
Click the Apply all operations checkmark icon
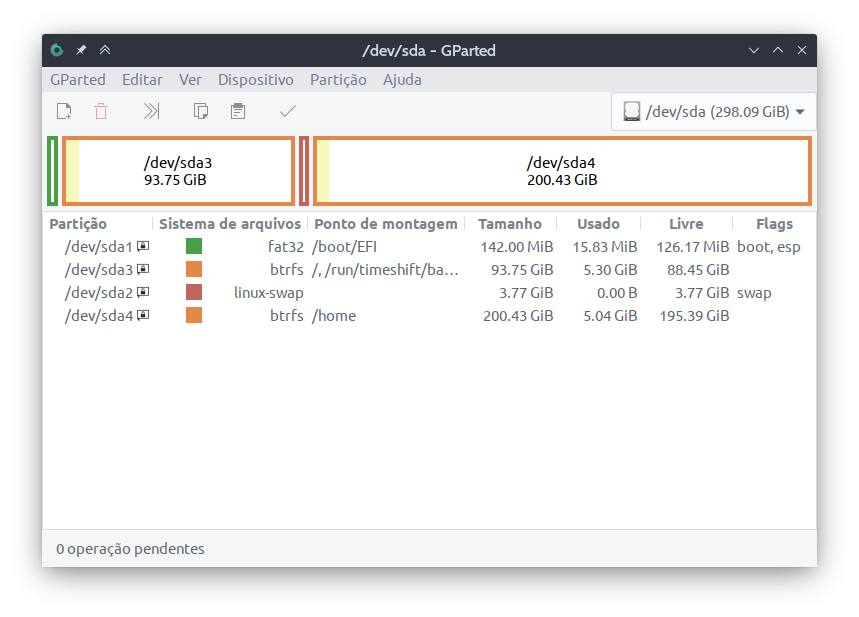click(288, 111)
